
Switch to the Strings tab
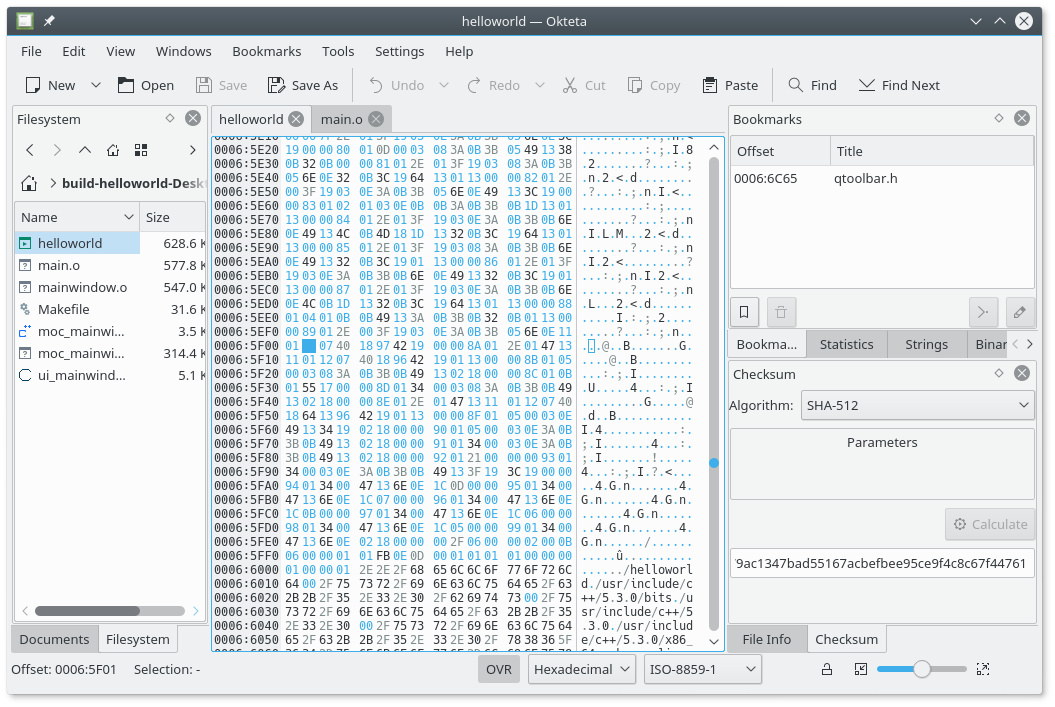(926, 344)
